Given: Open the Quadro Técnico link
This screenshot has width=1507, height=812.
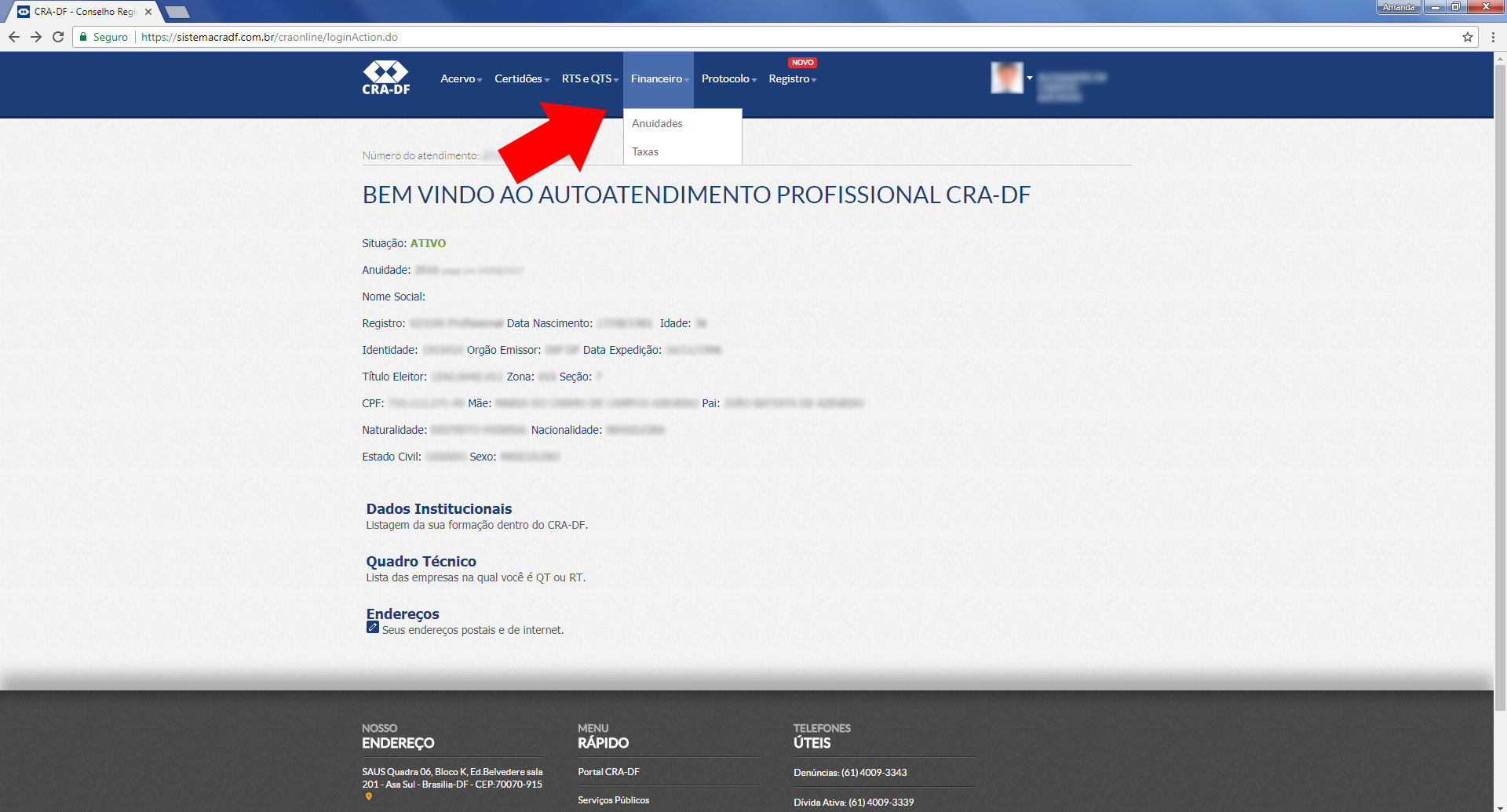Looking at the screenshot, I should click(x=421, y=562).
